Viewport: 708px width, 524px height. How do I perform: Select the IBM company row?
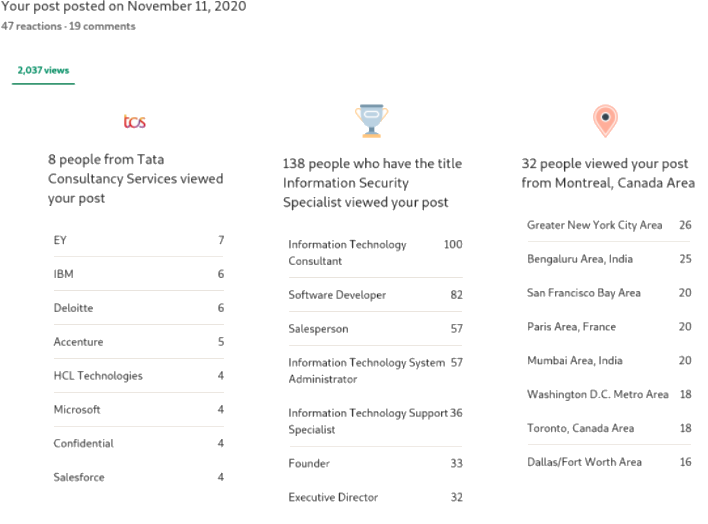(x=139, y=274)
